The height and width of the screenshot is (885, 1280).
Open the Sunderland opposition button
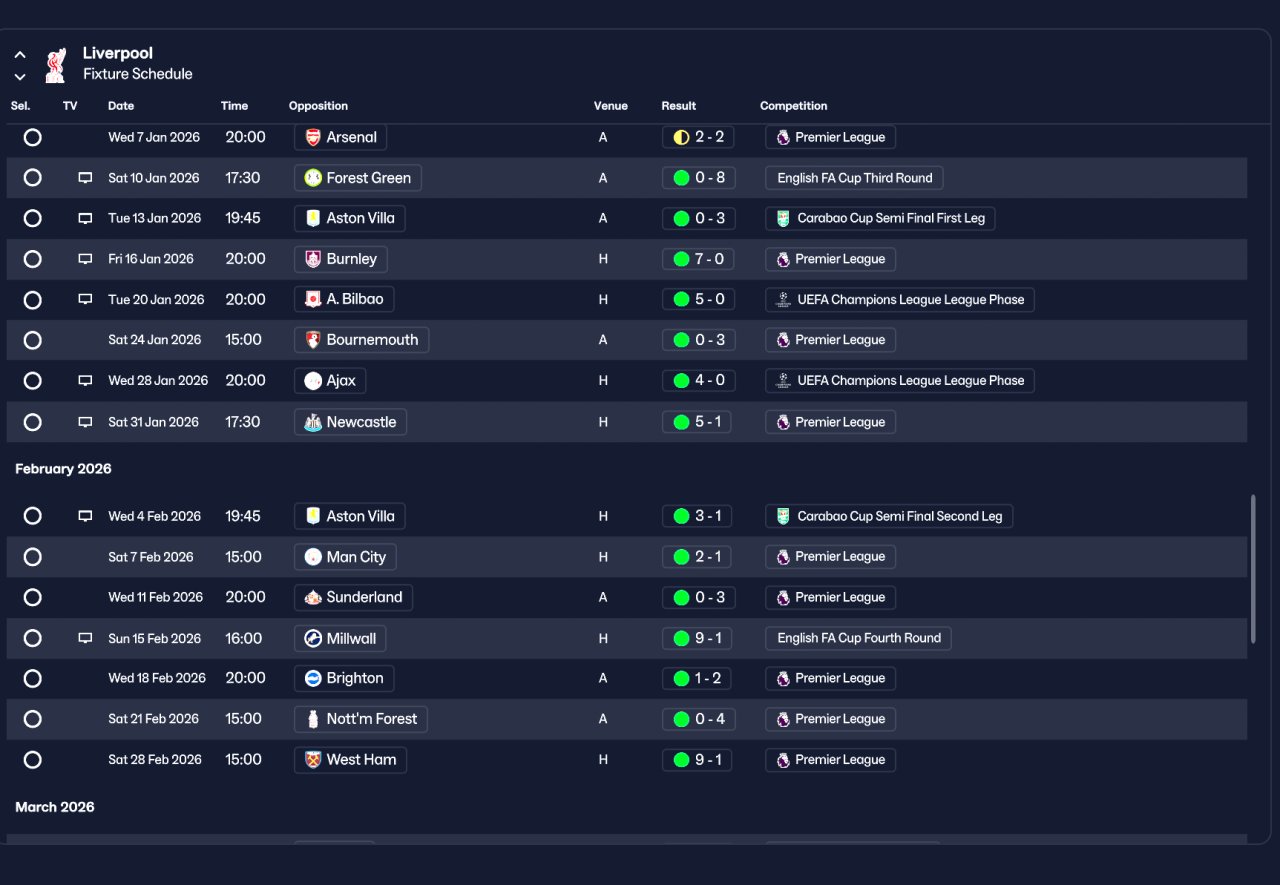coord(353,597)
